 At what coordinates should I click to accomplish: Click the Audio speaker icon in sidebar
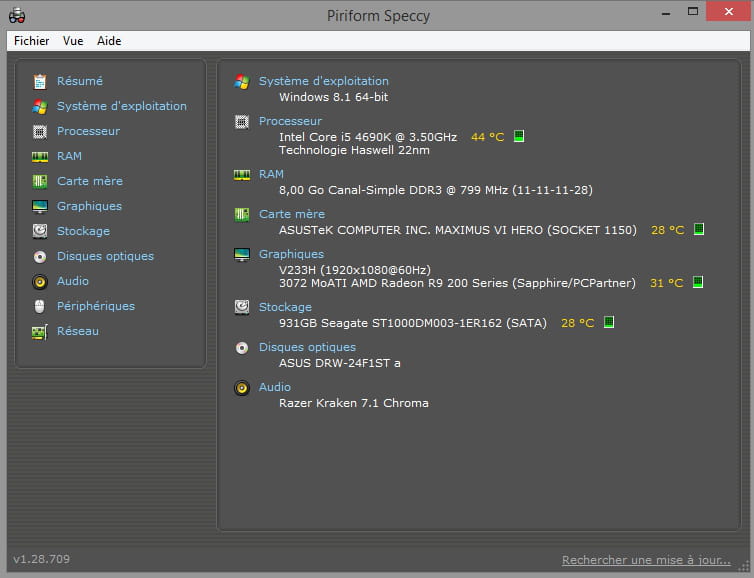point(40,281)
